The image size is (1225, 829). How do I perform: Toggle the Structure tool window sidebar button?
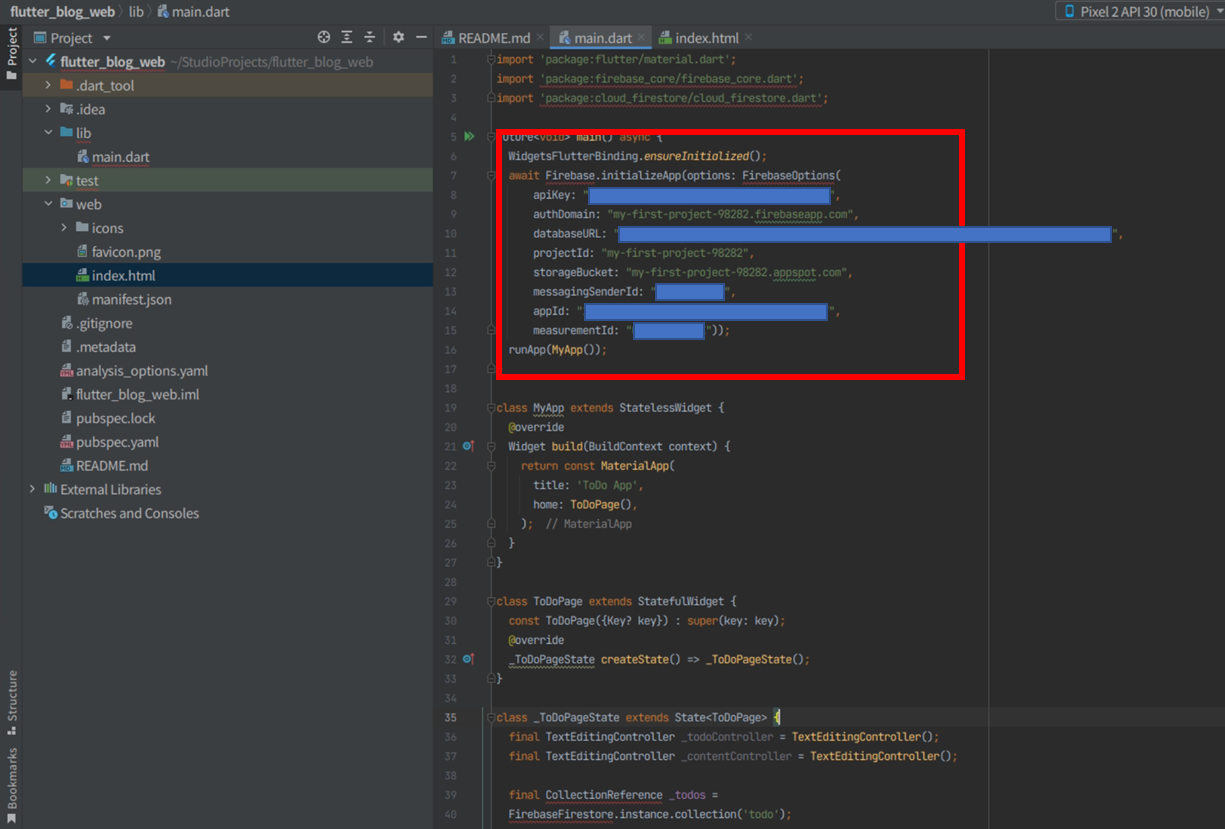[x=12, y=702]
